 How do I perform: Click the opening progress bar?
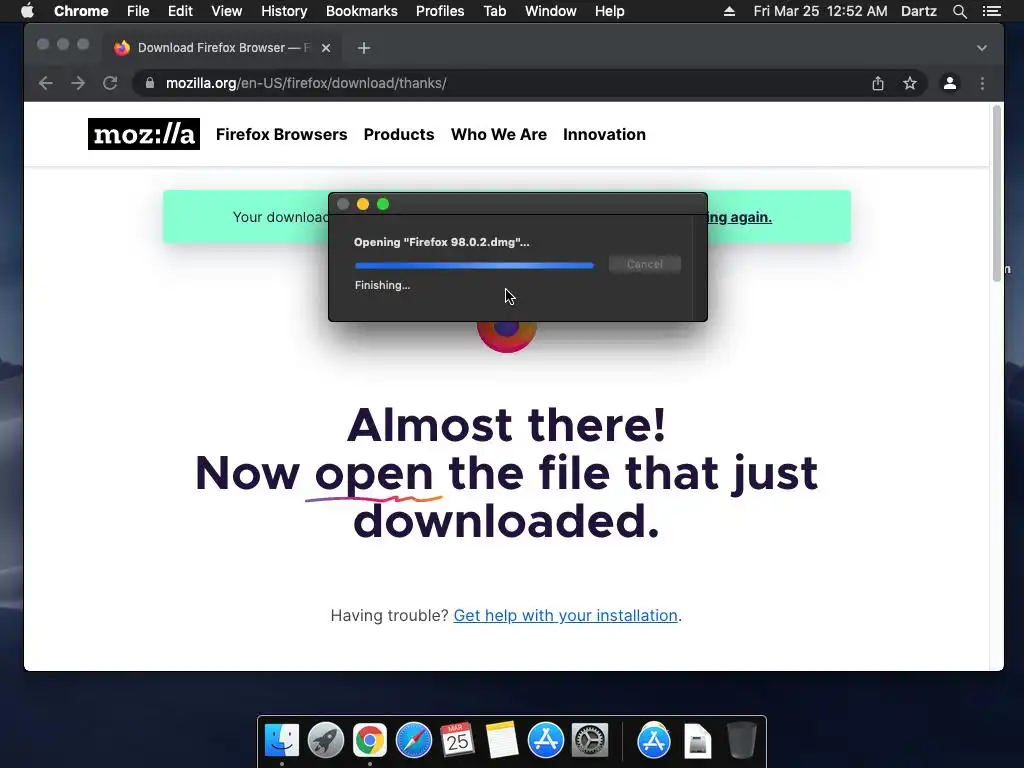point(474,265)
